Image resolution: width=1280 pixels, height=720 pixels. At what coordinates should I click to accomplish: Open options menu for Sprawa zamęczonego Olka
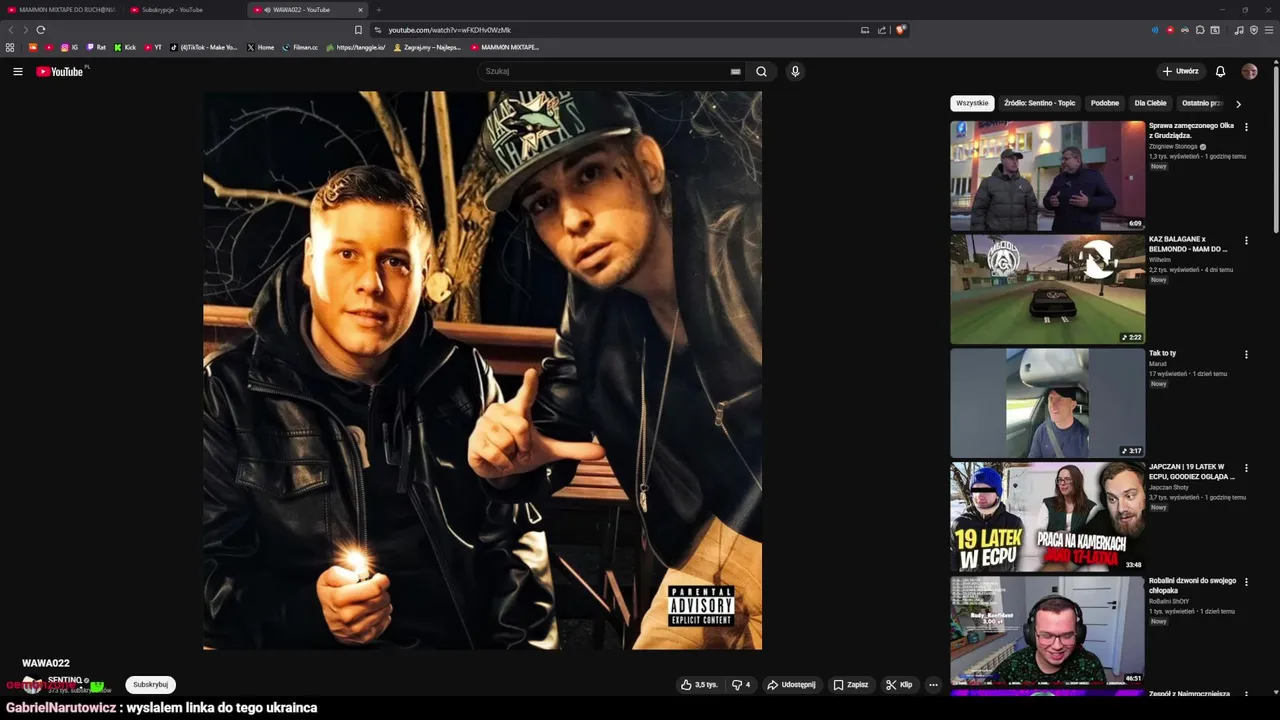(1246, 127)
